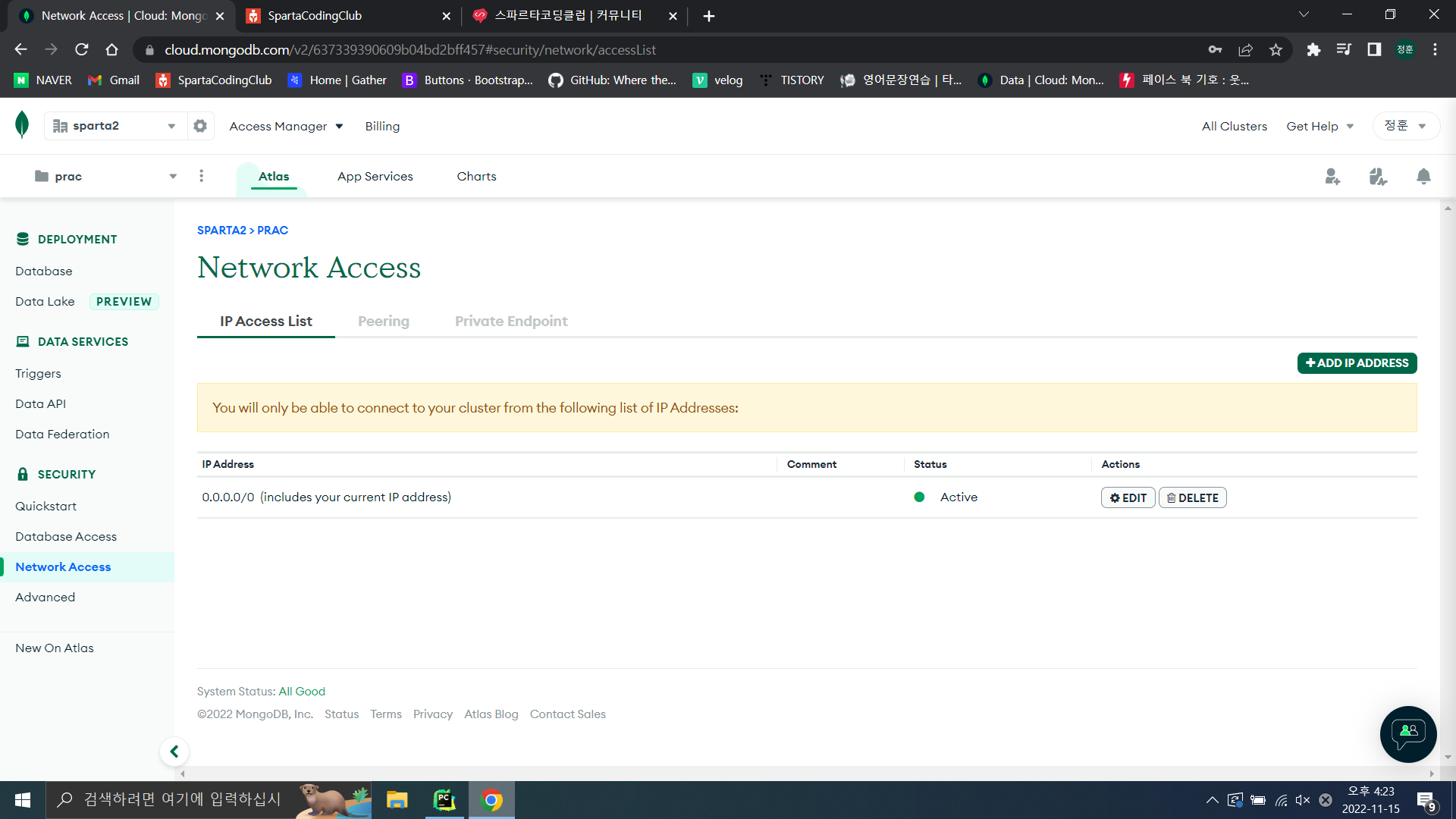Open the media control icon
Image resolution: width=1456 pixels, height=819 pixels.
pyautogui.click(x=1344, y=50)
